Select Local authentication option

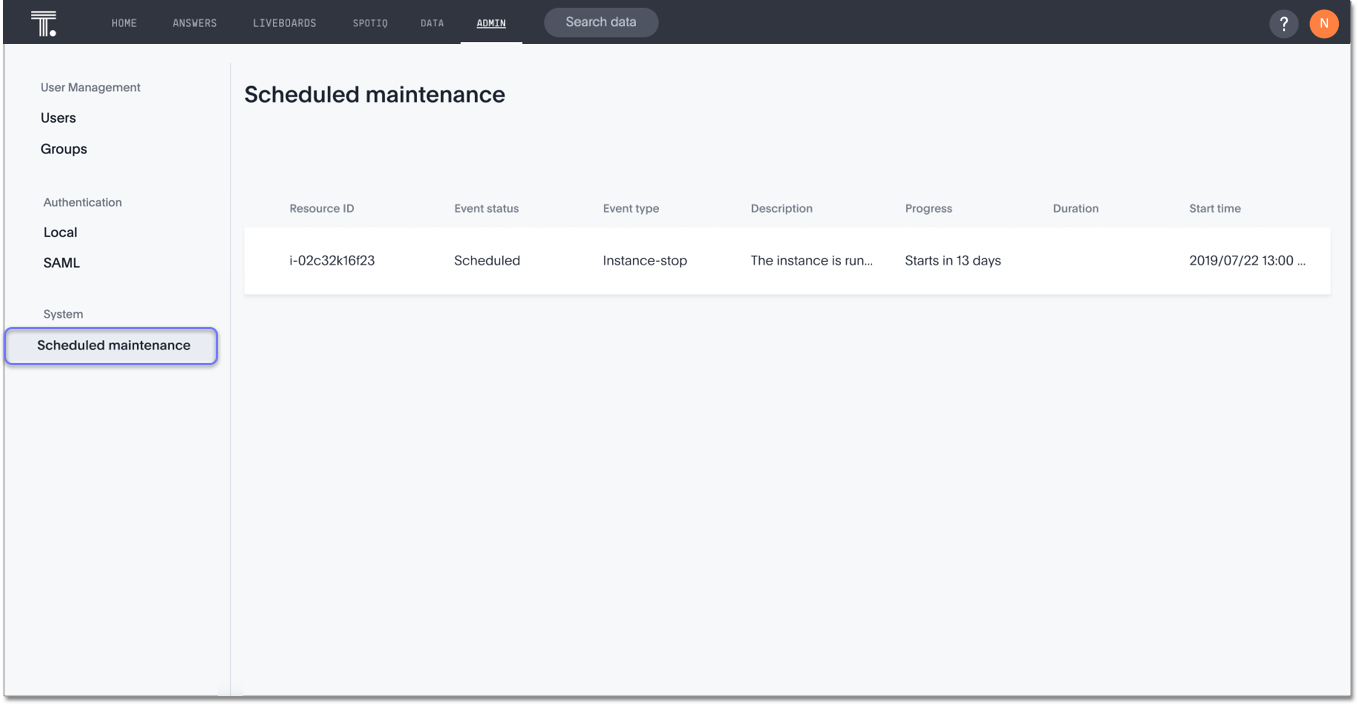pyautogui.click(x=60, y=232)
